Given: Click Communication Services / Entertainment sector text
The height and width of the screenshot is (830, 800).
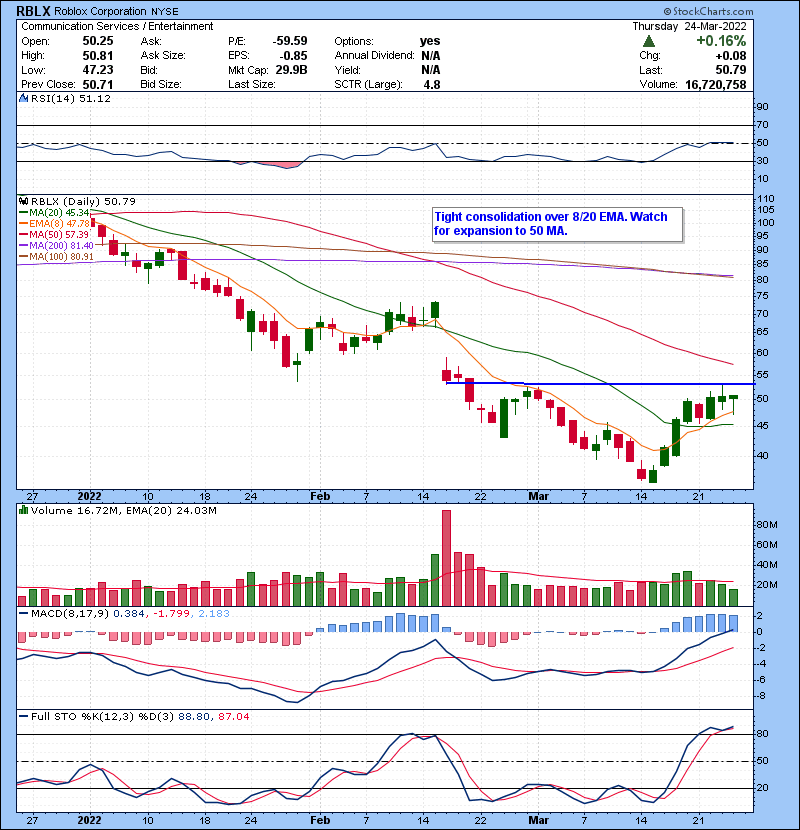Looking at the screenshot, I should coord(117,26).
